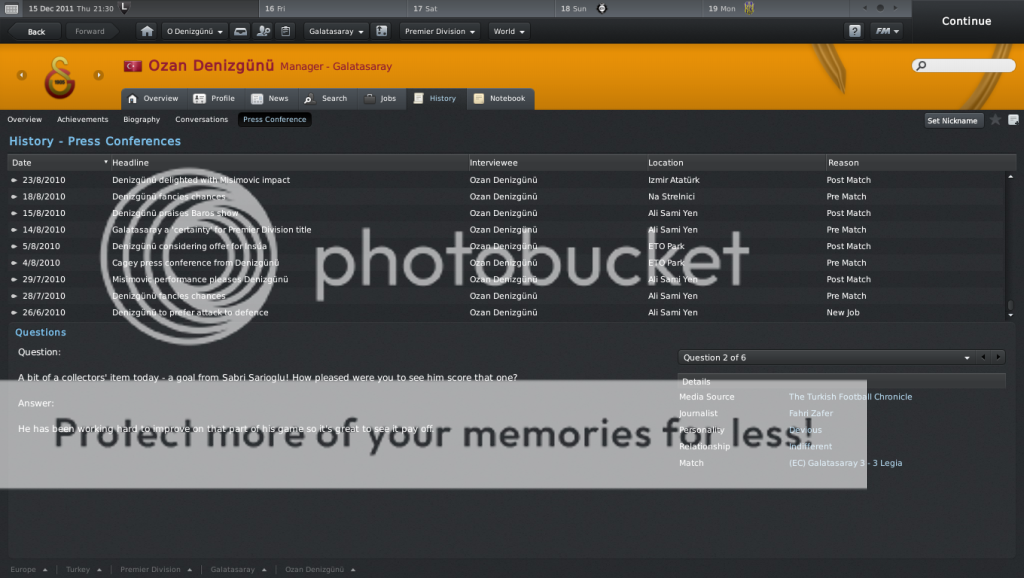Click the Continue button
The width and height of the screenshot is (1024, 578).
click(967, 21)
